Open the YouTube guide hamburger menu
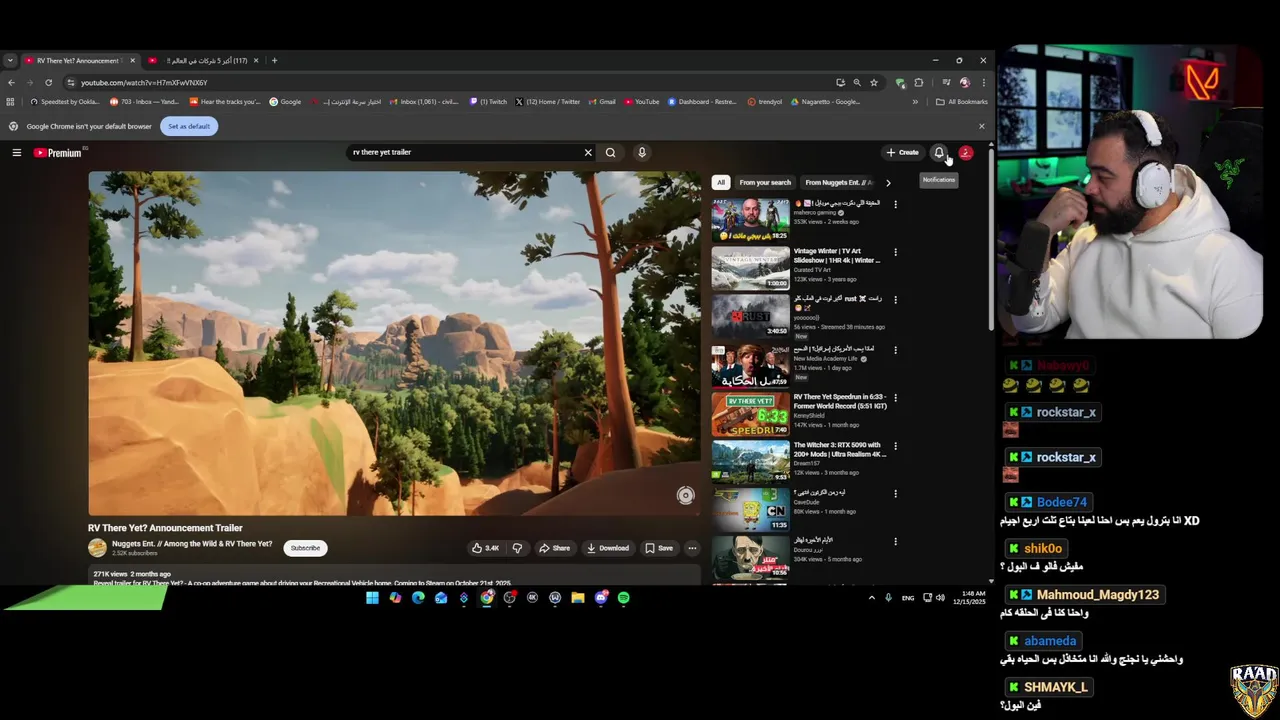 pos(17,152)
